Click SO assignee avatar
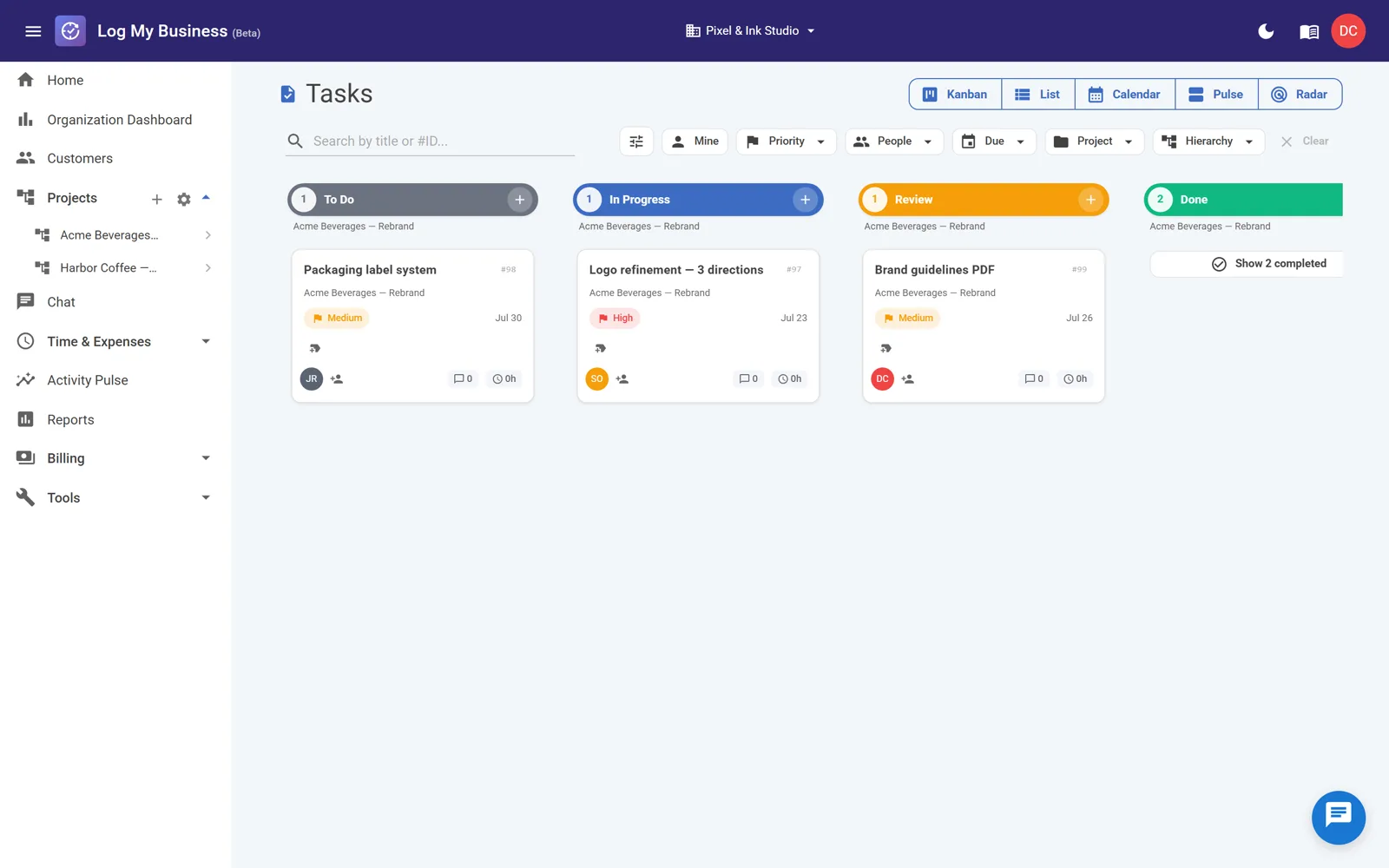This screenshot has height=868, width=1389. (x=597, y=379)
